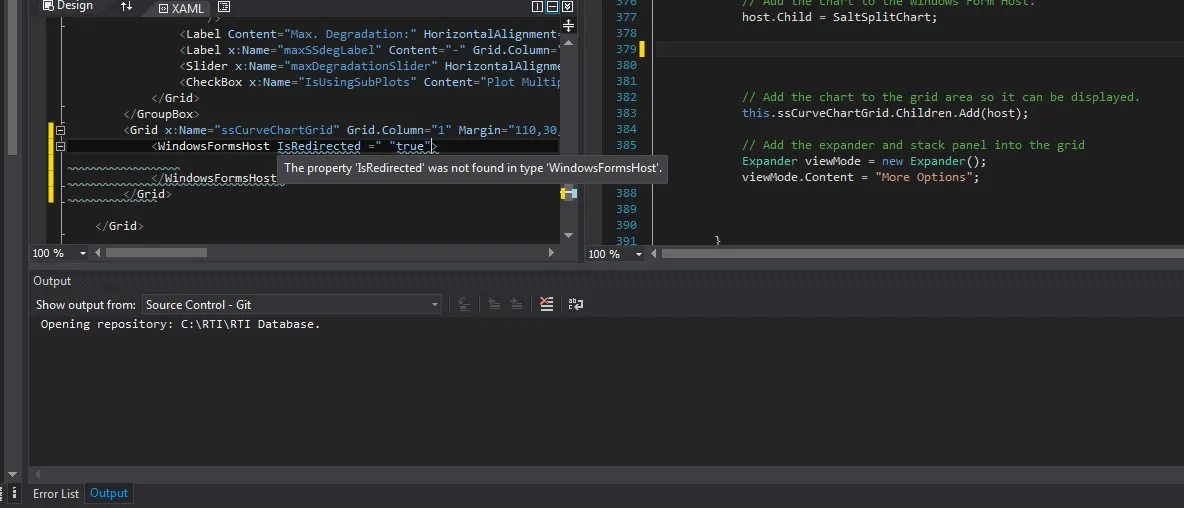Select the XAML tab
The width and height of the screenshot is (1184, 508).
click(x=181, y=8)
